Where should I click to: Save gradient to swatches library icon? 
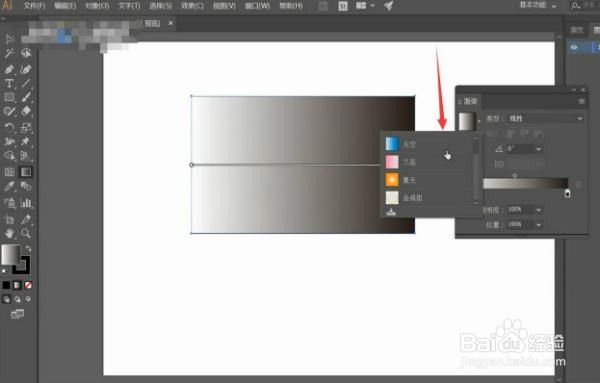[391, 212]
